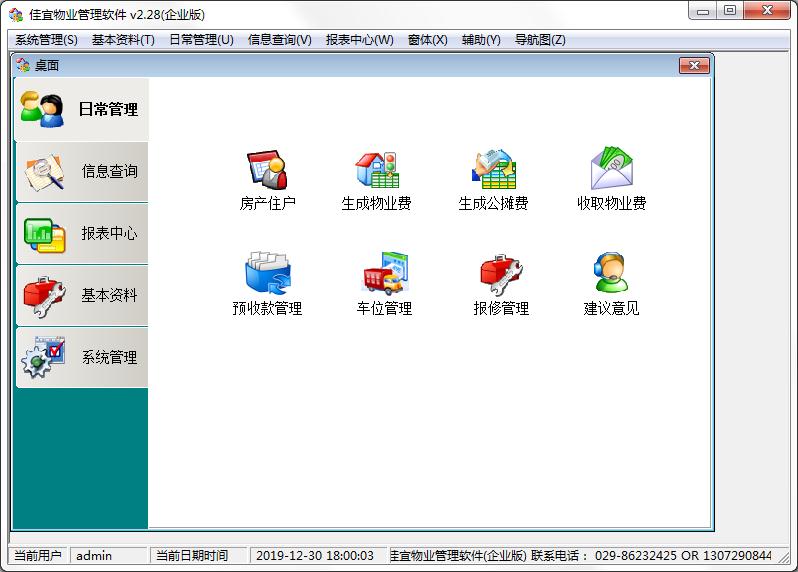Image resolution: width=798 pixels, height=572 pixels.
Task: Open the 系统管理(S) menu
Action: [46, 40]
